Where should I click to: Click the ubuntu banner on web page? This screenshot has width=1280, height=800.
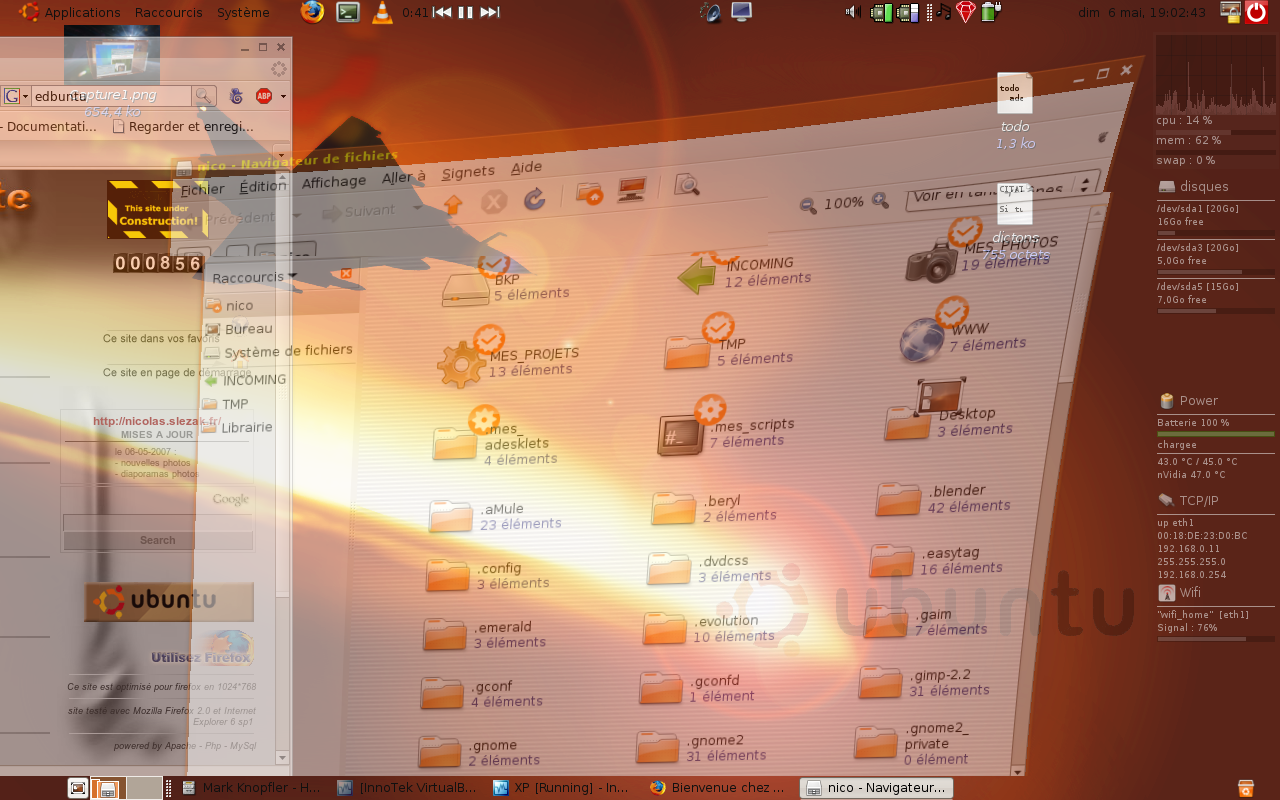click(169, 601)
